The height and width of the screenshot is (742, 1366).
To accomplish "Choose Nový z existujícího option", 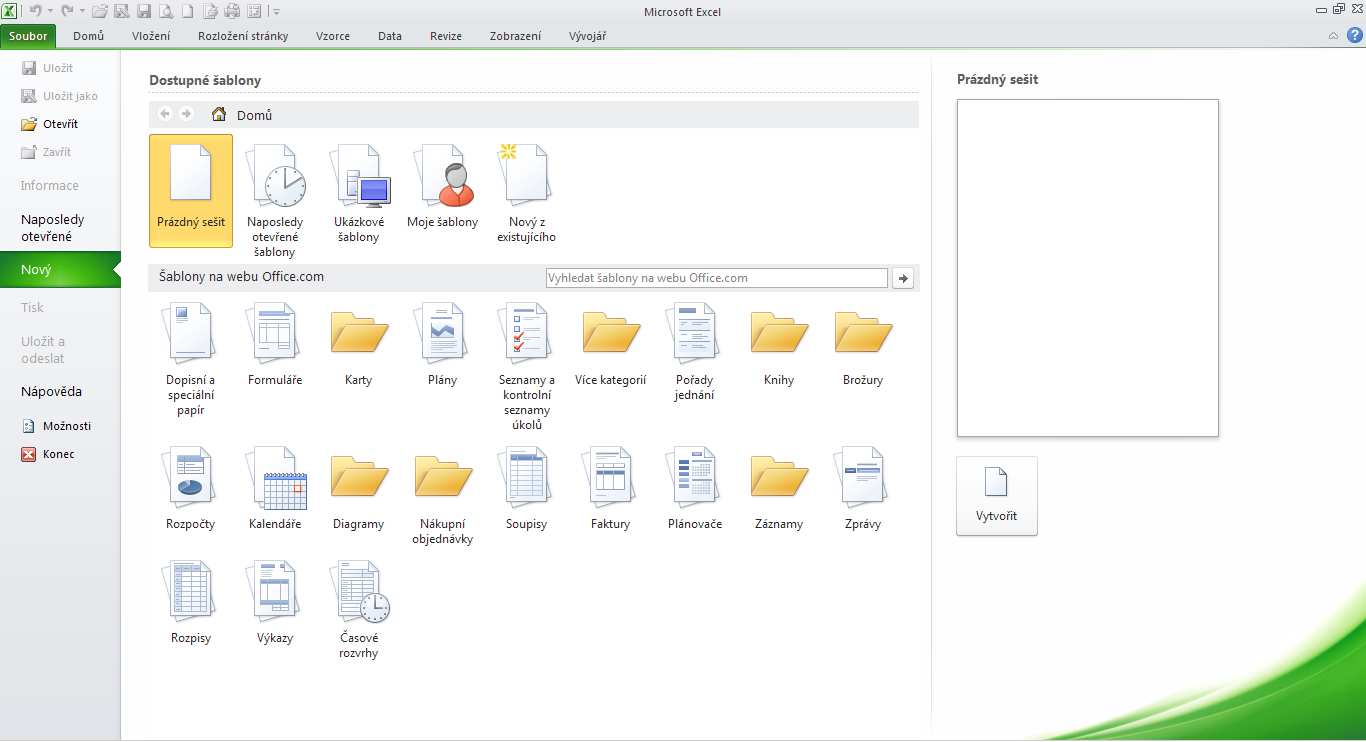I will (x=527, y=193).
